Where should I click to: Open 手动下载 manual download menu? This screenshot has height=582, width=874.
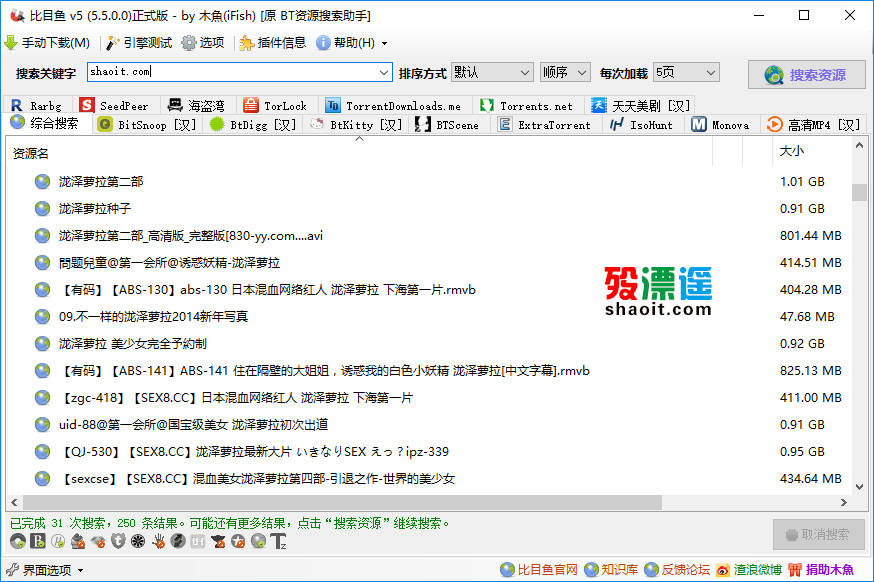[47, 43]
